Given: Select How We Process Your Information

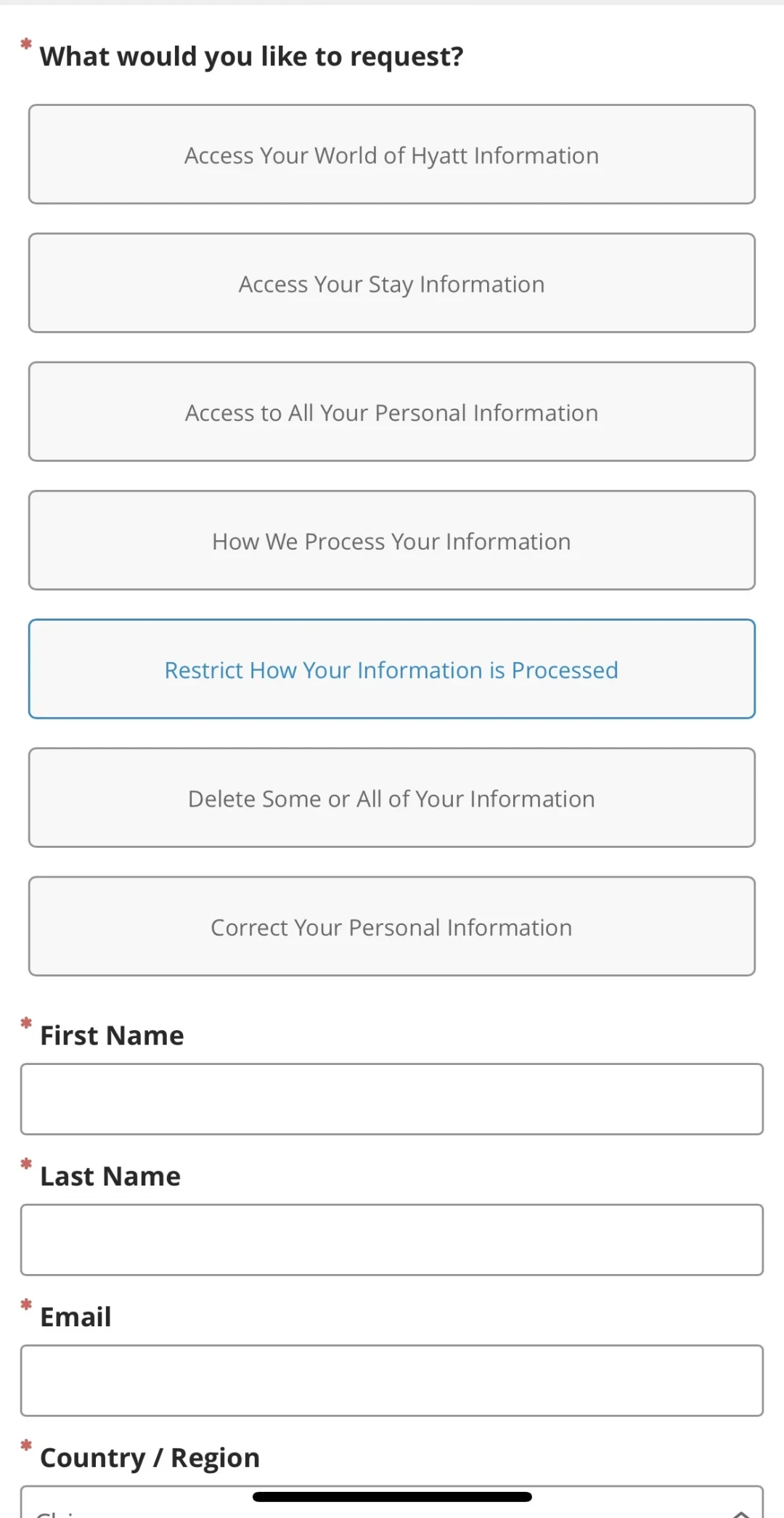Looking at the screenshot, I should tap(392, 540).
